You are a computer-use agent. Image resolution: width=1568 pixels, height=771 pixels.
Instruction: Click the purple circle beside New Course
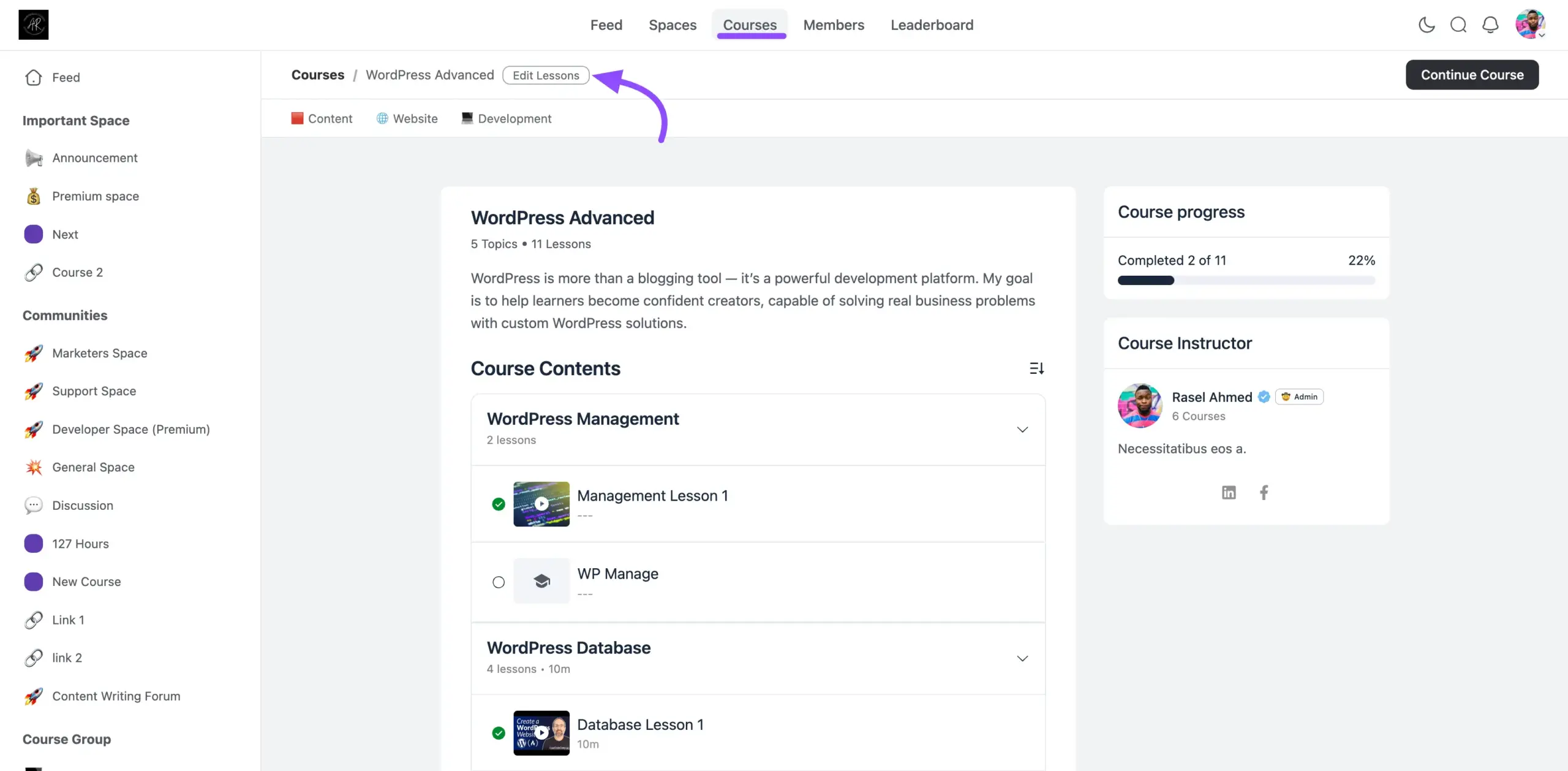tap(34, 582)
